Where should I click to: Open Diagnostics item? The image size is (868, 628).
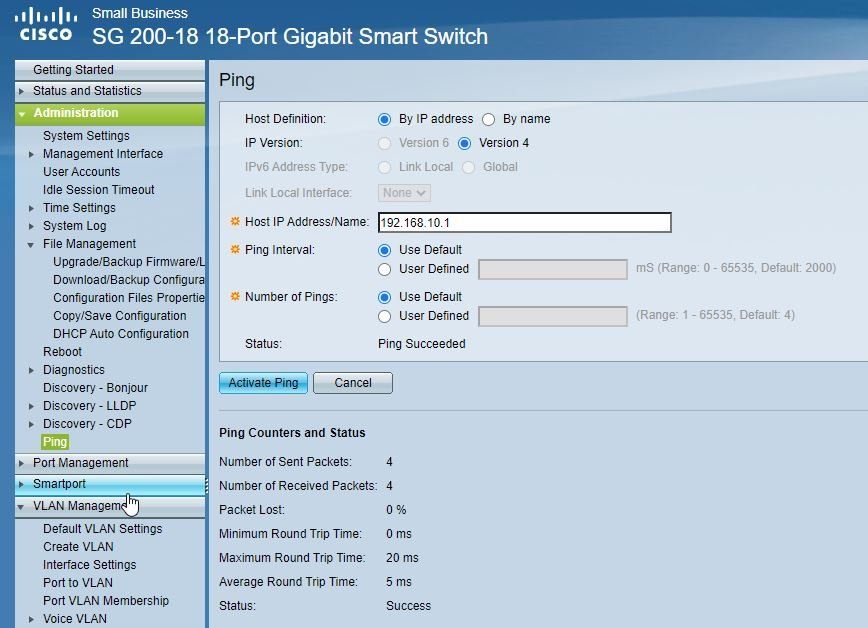point(74,370)
